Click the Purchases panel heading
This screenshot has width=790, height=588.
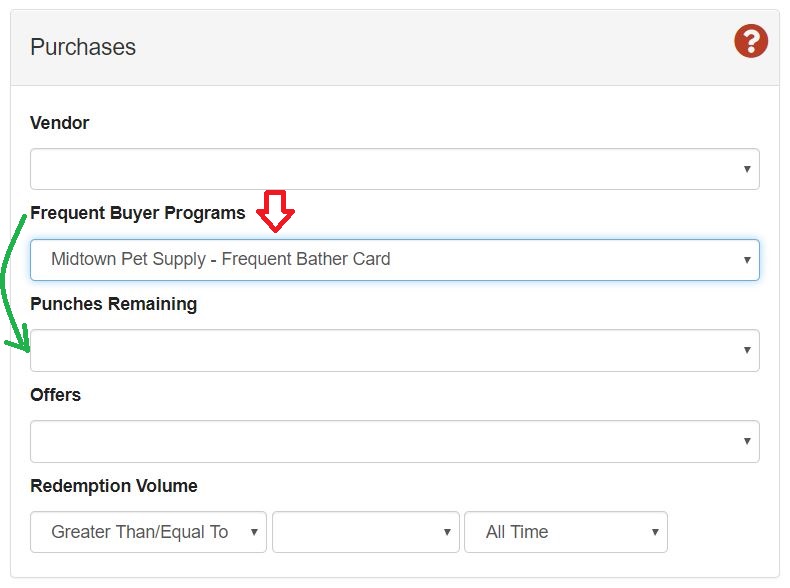83,47
